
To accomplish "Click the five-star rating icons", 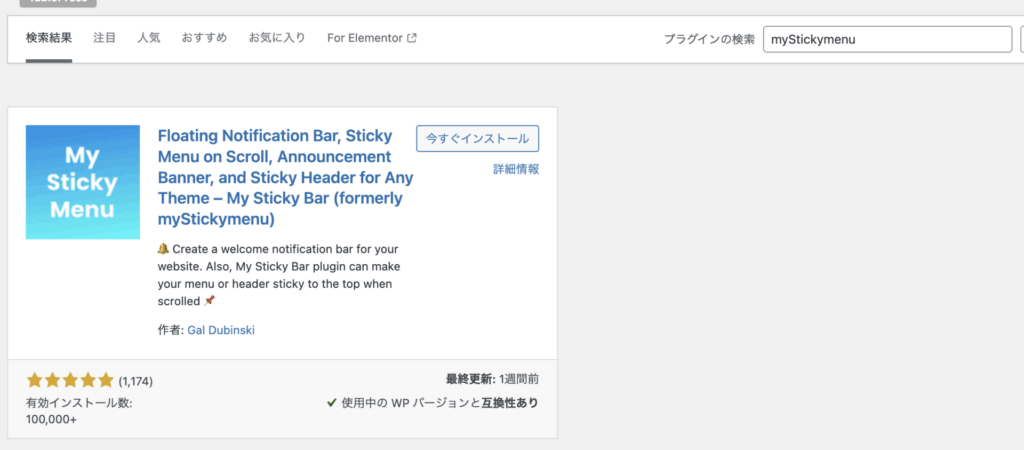I will [x=70, y=380].
